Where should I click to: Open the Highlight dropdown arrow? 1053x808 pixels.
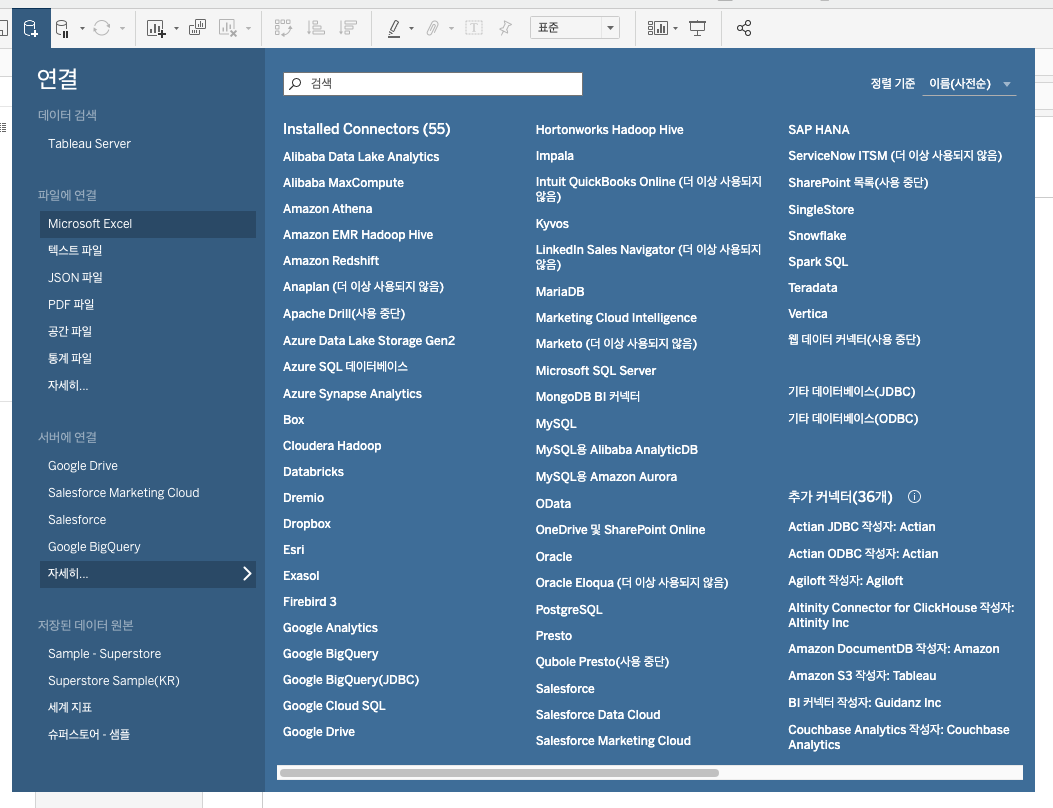pyautogui.click(x=411, y=28)
